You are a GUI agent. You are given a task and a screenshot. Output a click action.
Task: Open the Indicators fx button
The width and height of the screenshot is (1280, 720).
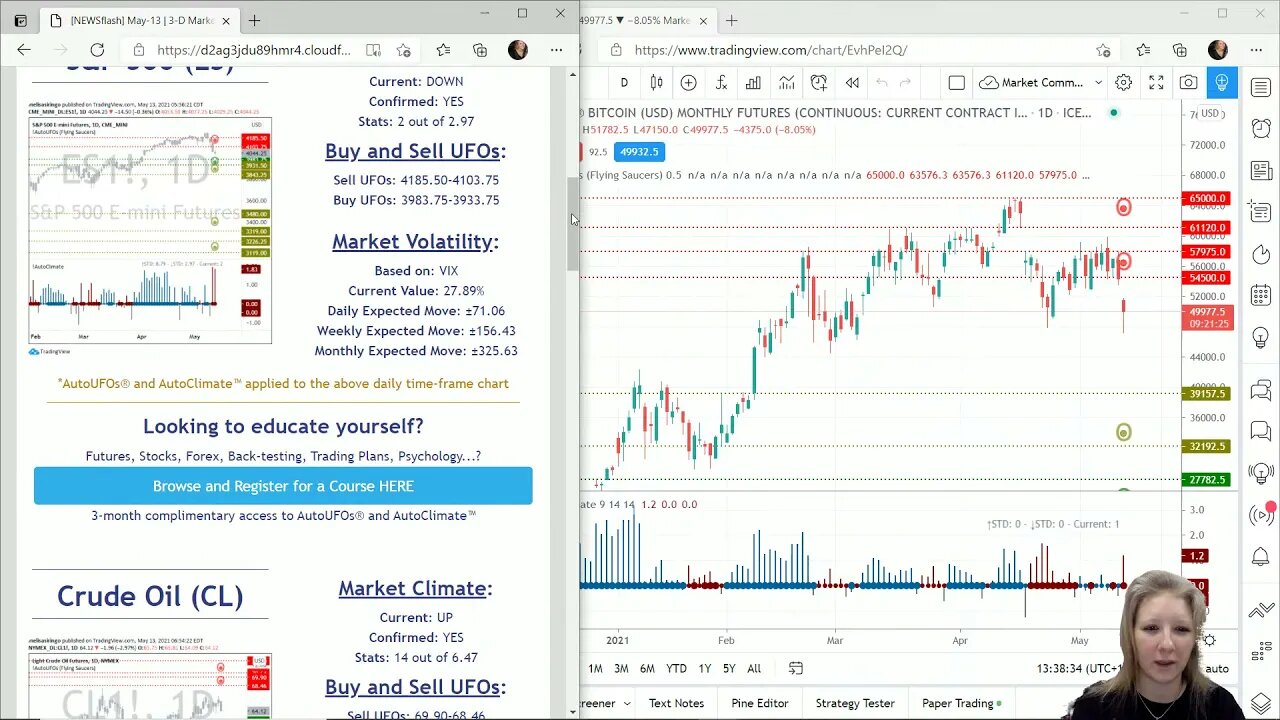(x=721, y=83)
